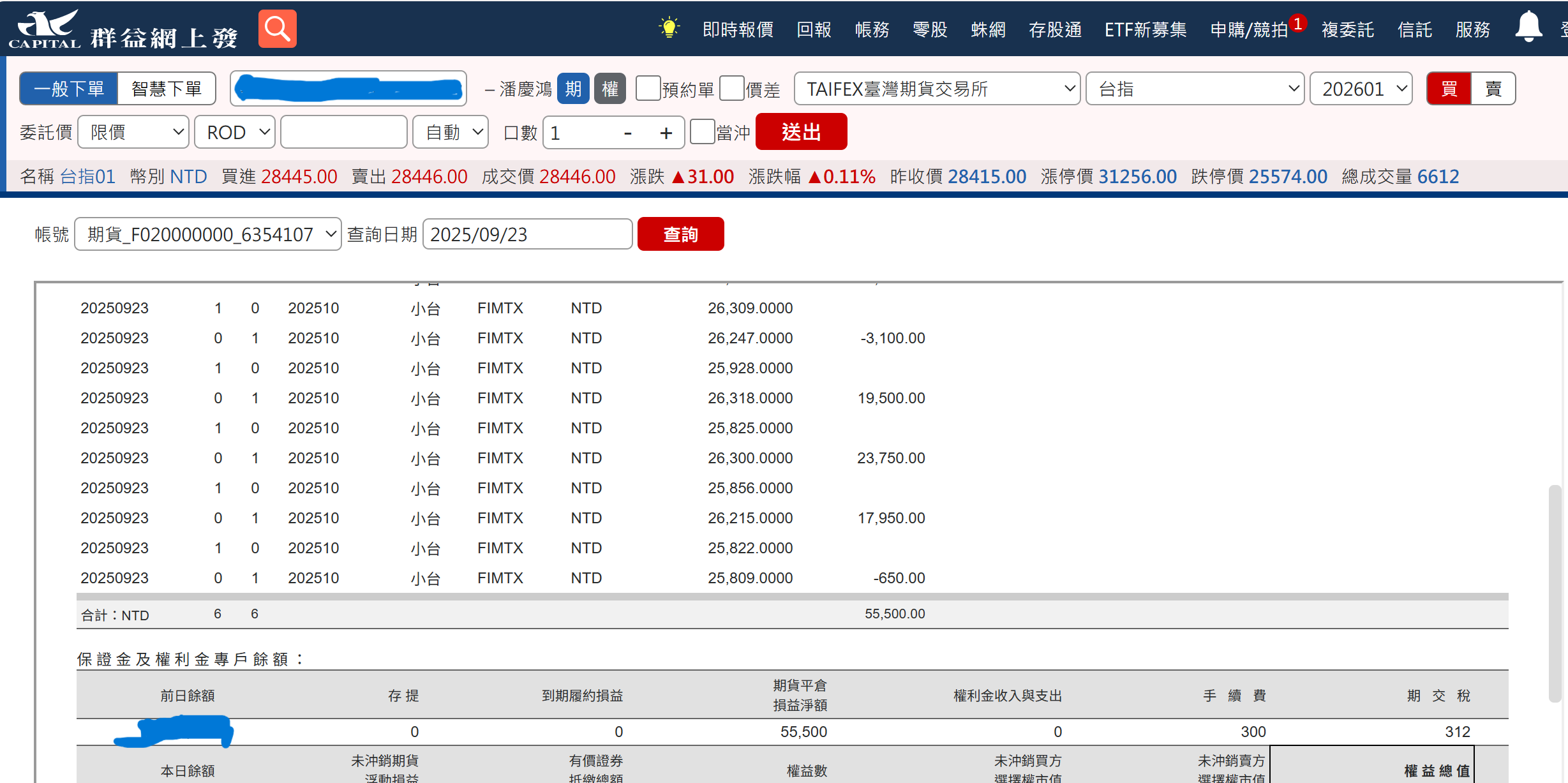Open the 202601 contract month dropdown
Screen dimensions: 1568x783
tap(1361, 89)
